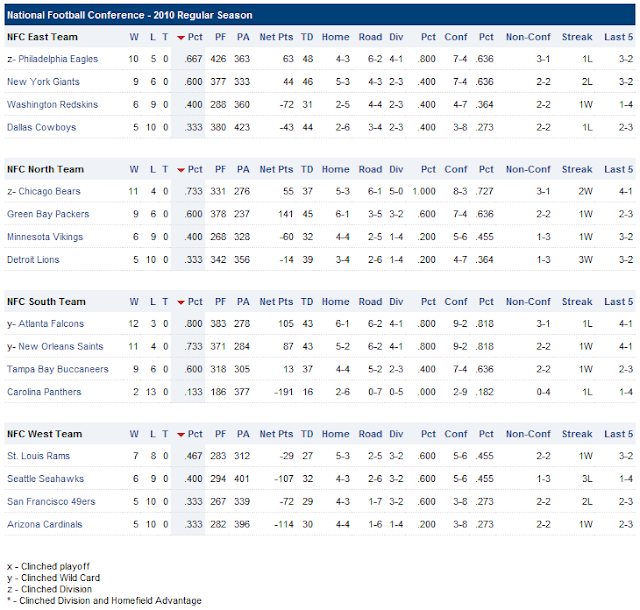640x610 pixels.
Task: Open the Chicago Bears team link
Action: click(x=49, y=191)
